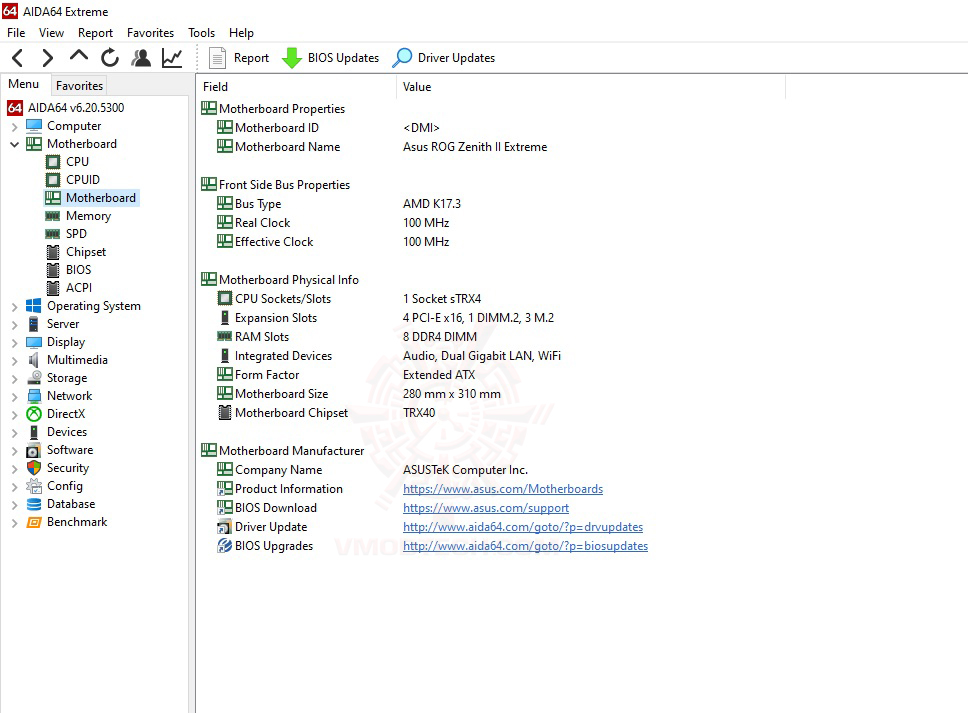Expand the Network tree node
The width and height of the screenshot is (968, 713).
(14, 397)
